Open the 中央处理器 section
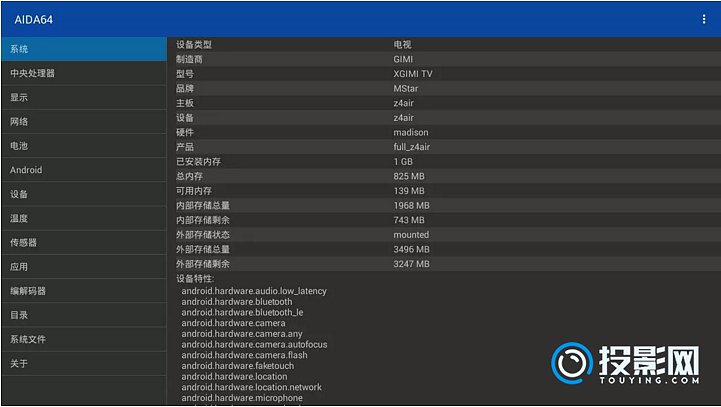721x407 pixels. coord(84,73)
